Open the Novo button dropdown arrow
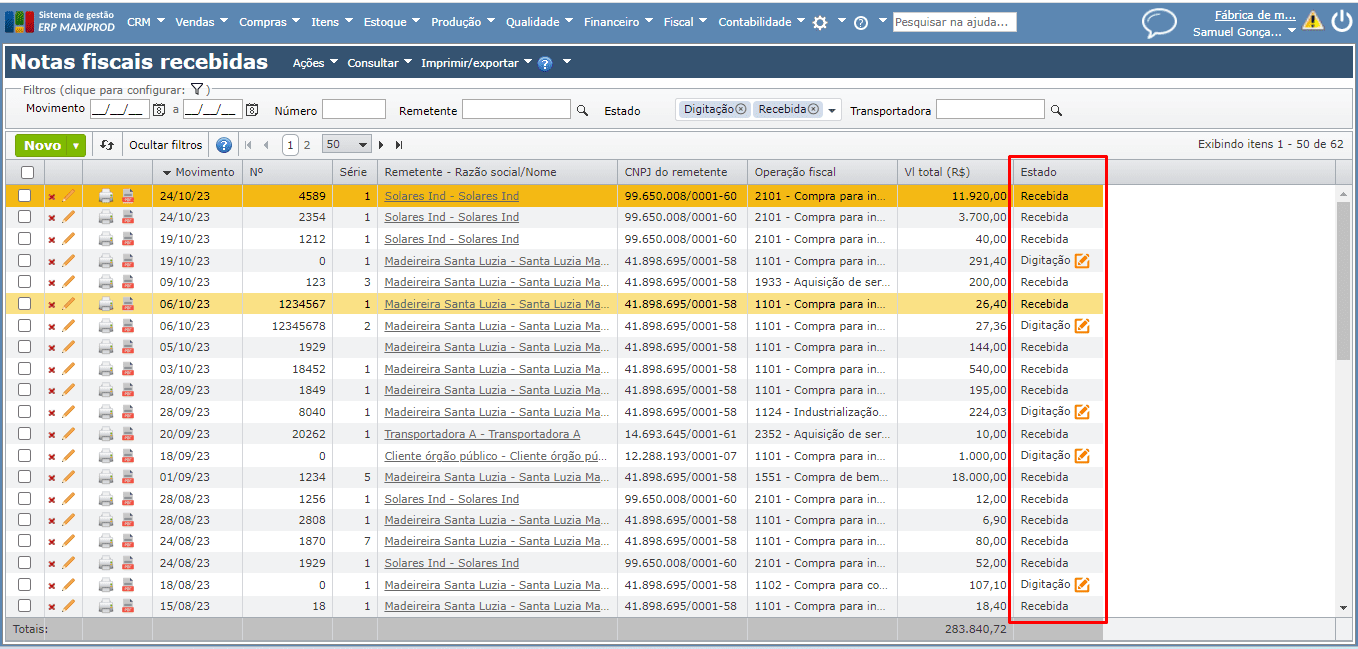Viewport: 1358px width, 649px height. pyautogui.click(x=77, y=145)
